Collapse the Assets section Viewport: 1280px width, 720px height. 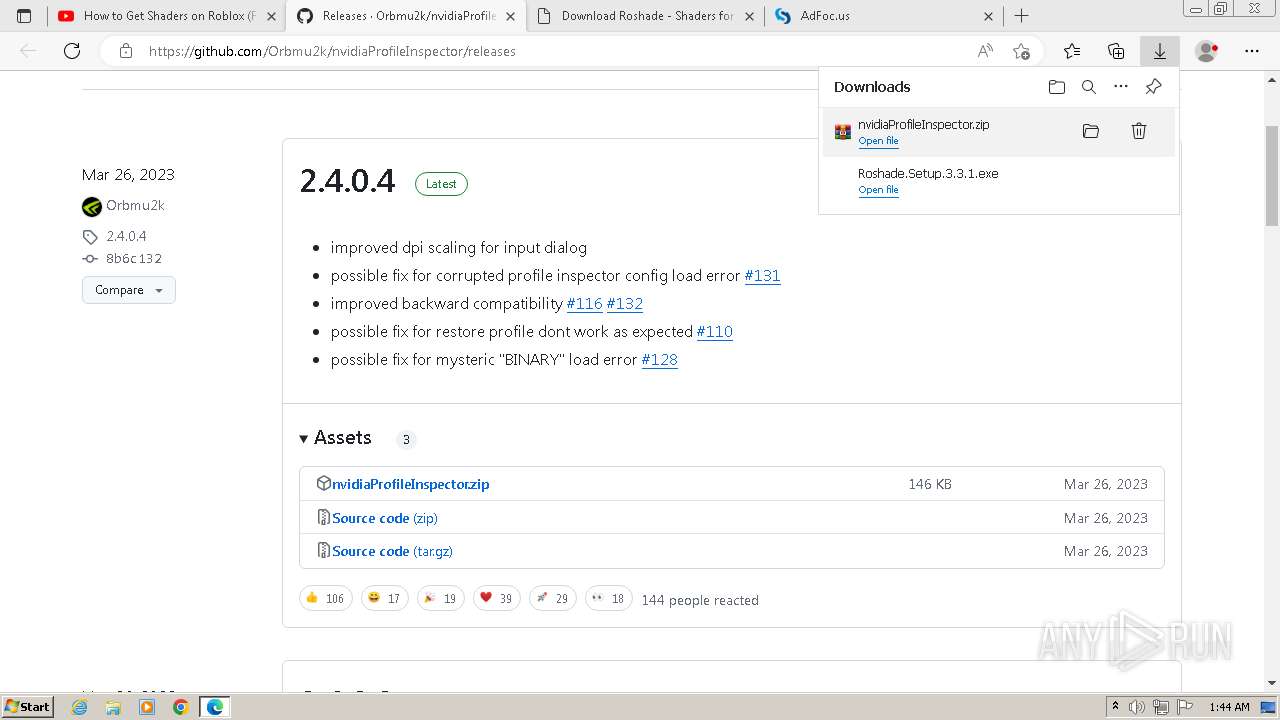336,438
